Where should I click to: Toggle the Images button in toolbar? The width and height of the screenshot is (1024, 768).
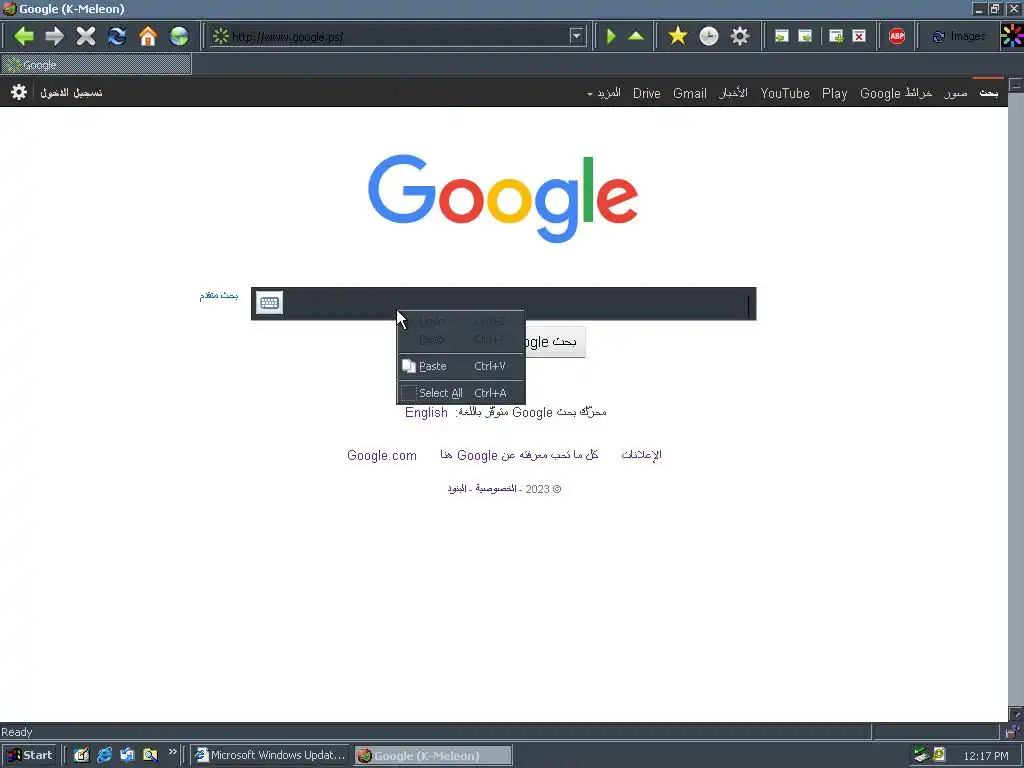[959, 36]
